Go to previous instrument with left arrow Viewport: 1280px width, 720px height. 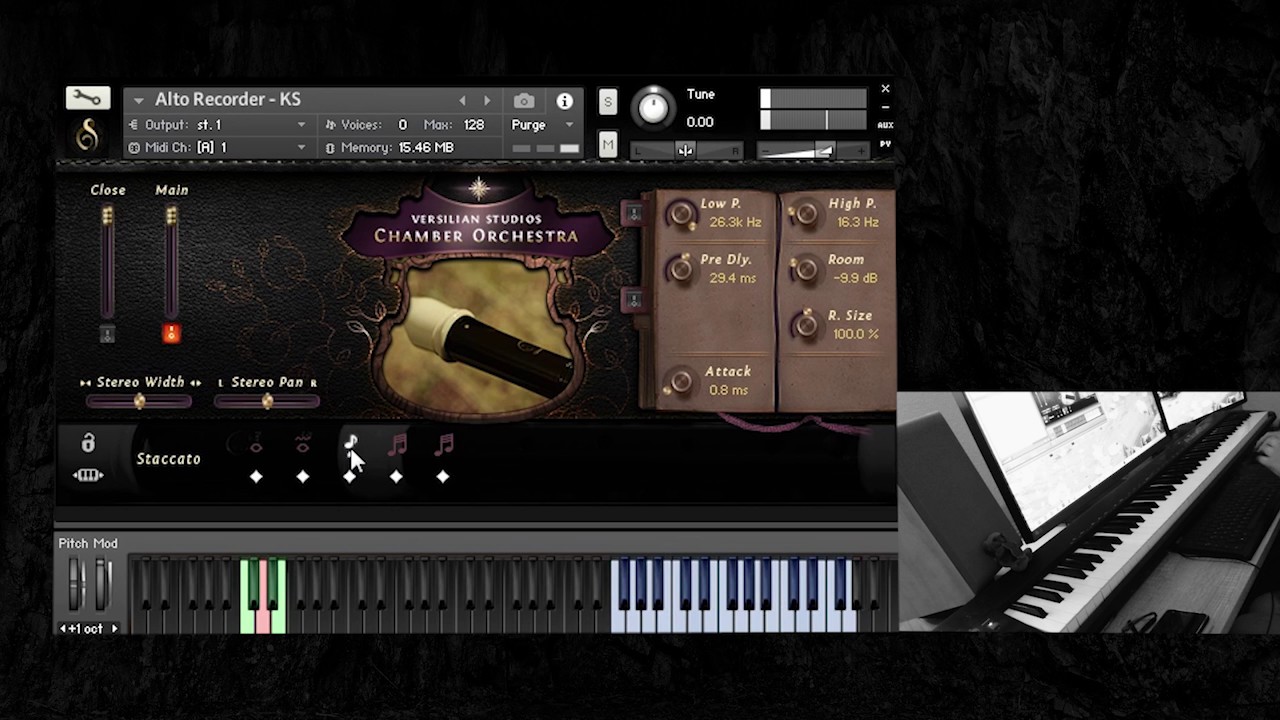click(x=462, y=101)
